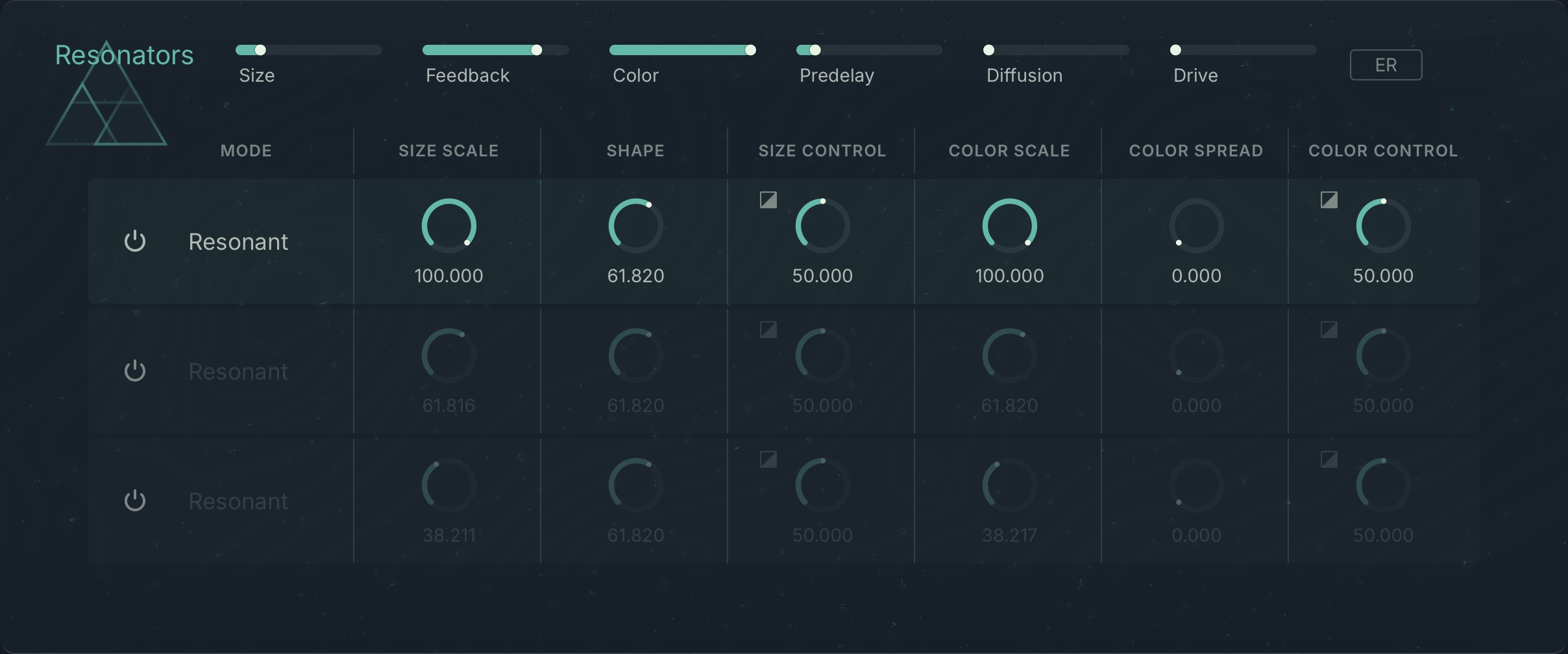Click the Diffusion slider handle
Screen dimensions: 1568x654
[x=989, y=49]
